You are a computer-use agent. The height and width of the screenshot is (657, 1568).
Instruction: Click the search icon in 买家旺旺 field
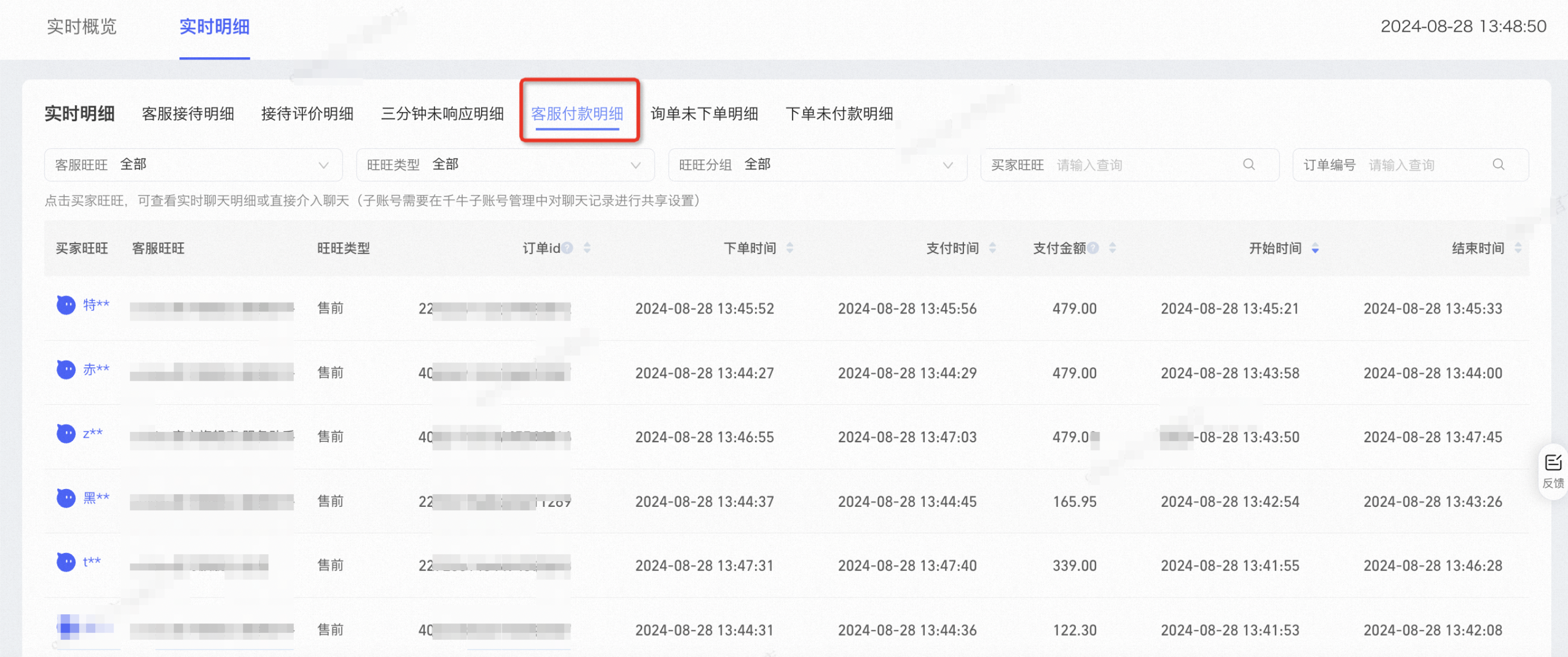(1249, 165)
